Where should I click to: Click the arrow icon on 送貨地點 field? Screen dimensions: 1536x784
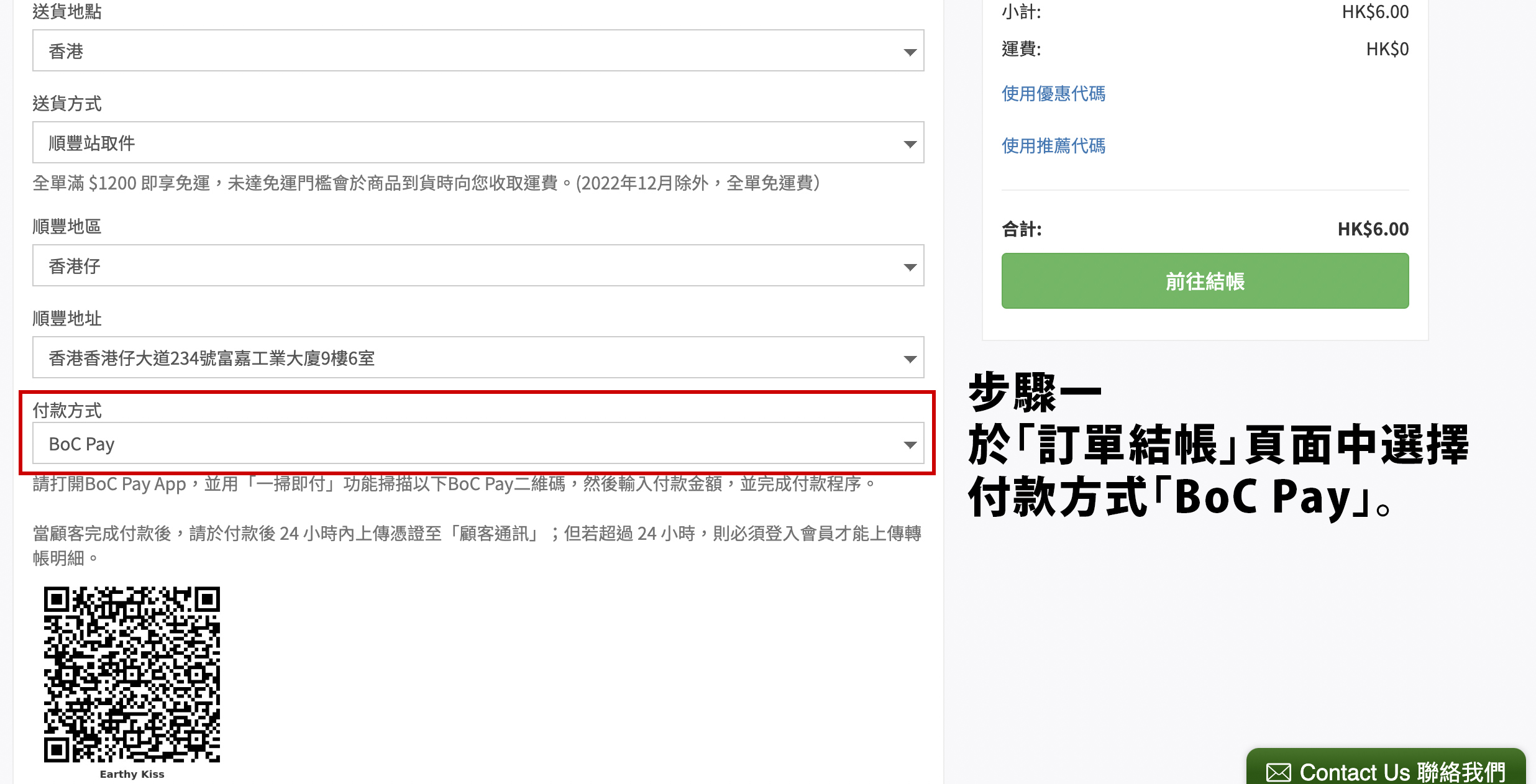pyautogui.click(x=910, y=52)
